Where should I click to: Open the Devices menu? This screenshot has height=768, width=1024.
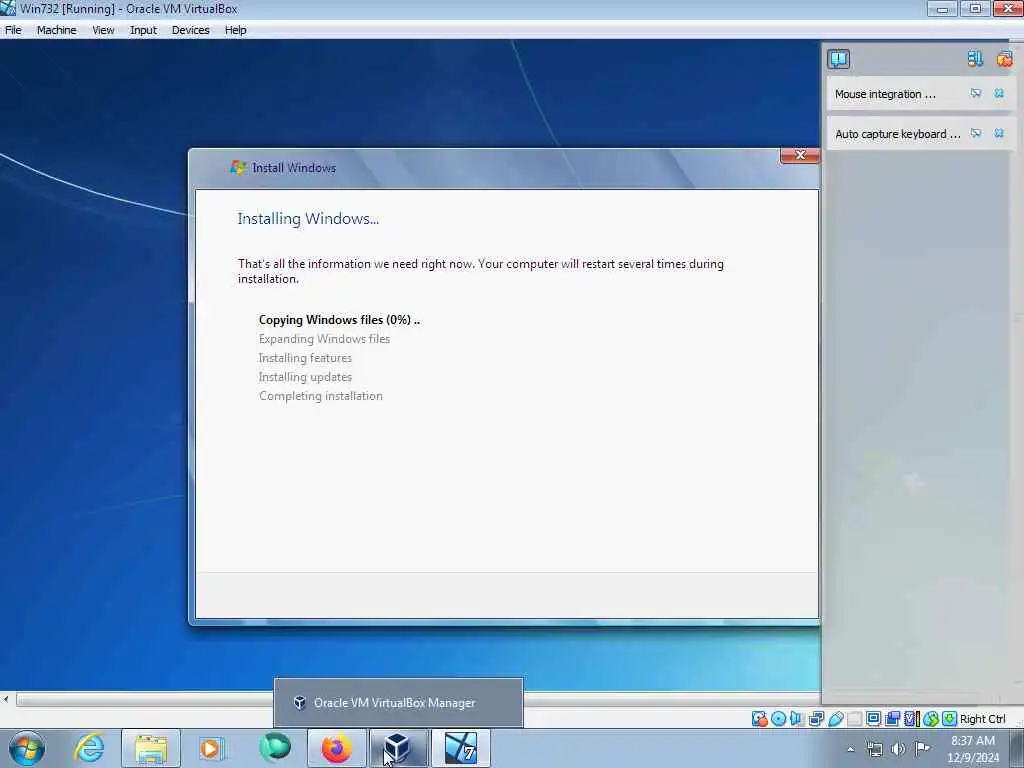point(191,30)
